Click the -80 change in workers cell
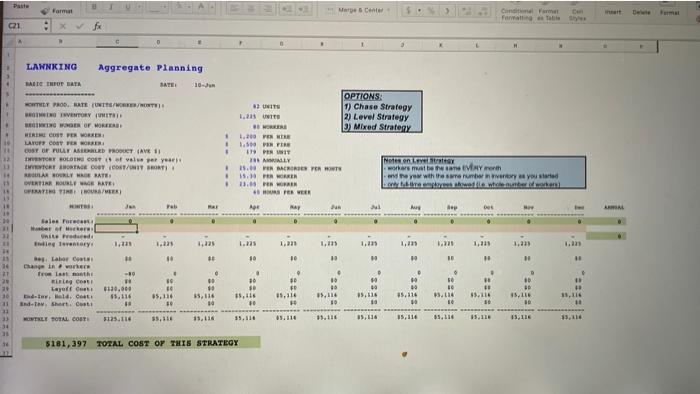The image size is (700, 394). tap(129, 274)
